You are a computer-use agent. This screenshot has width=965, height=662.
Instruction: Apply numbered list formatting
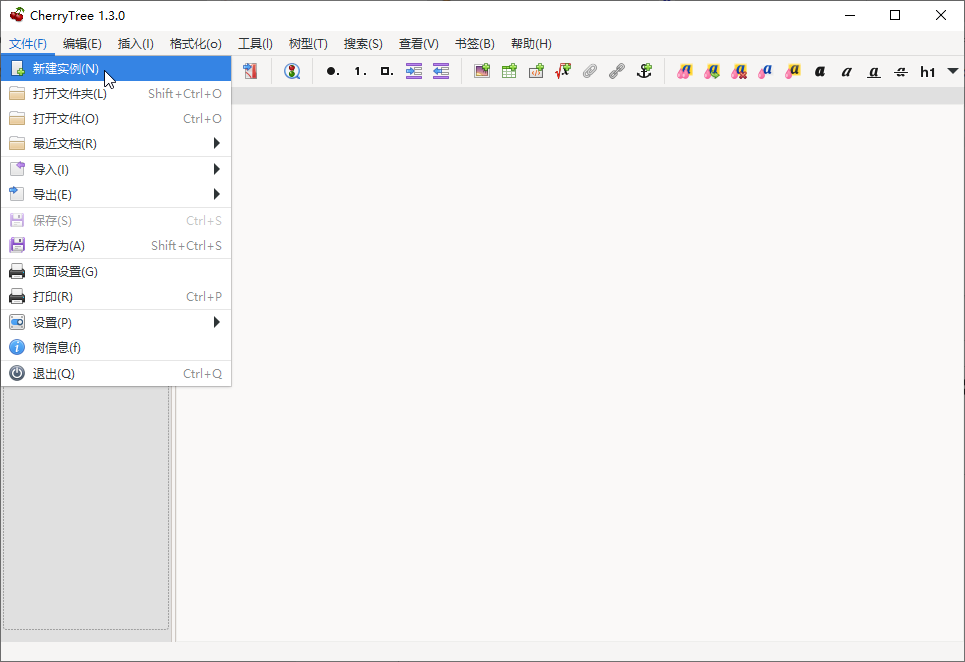[360, 71]
